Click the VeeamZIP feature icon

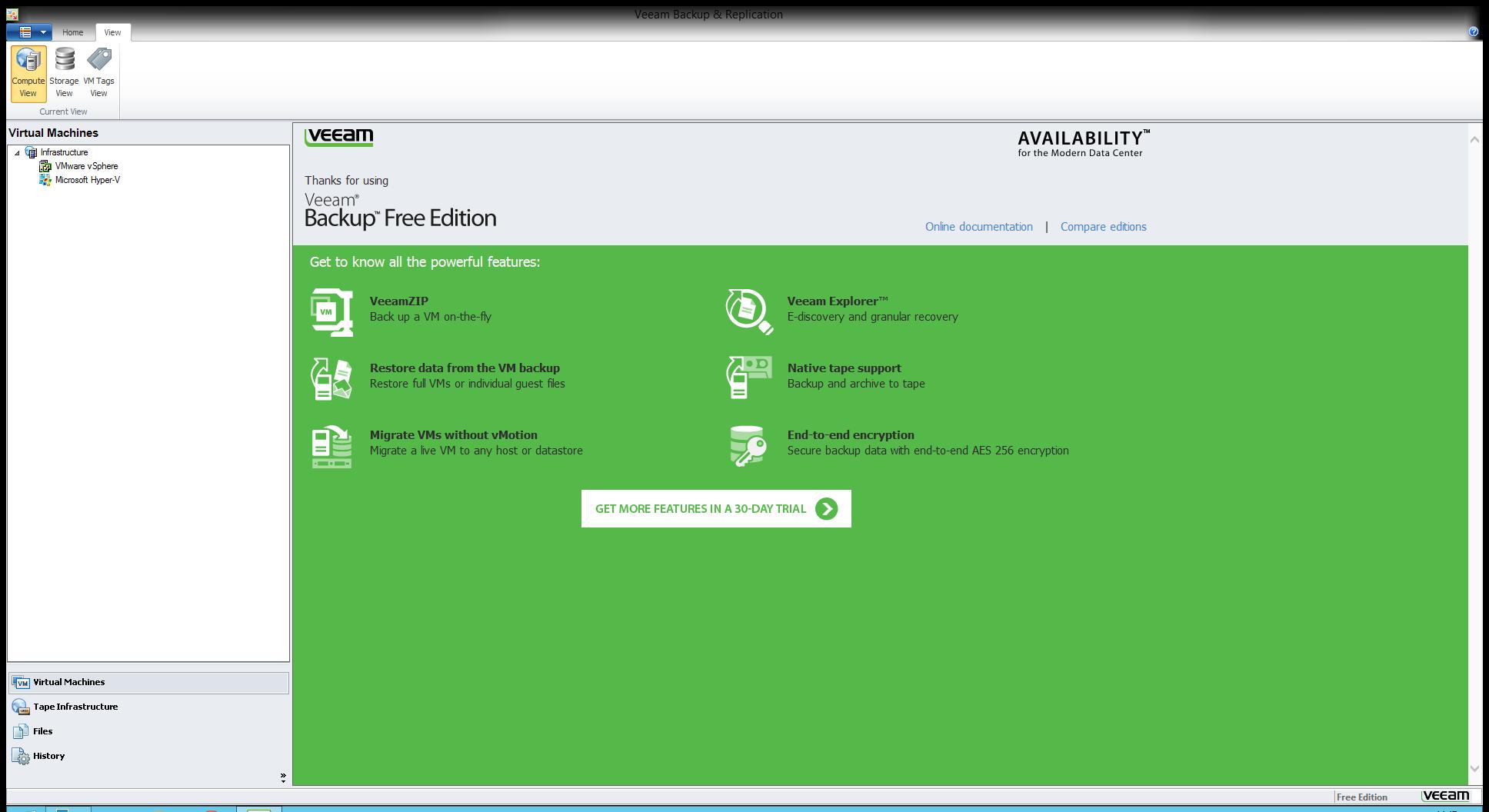tap(331, 312)
